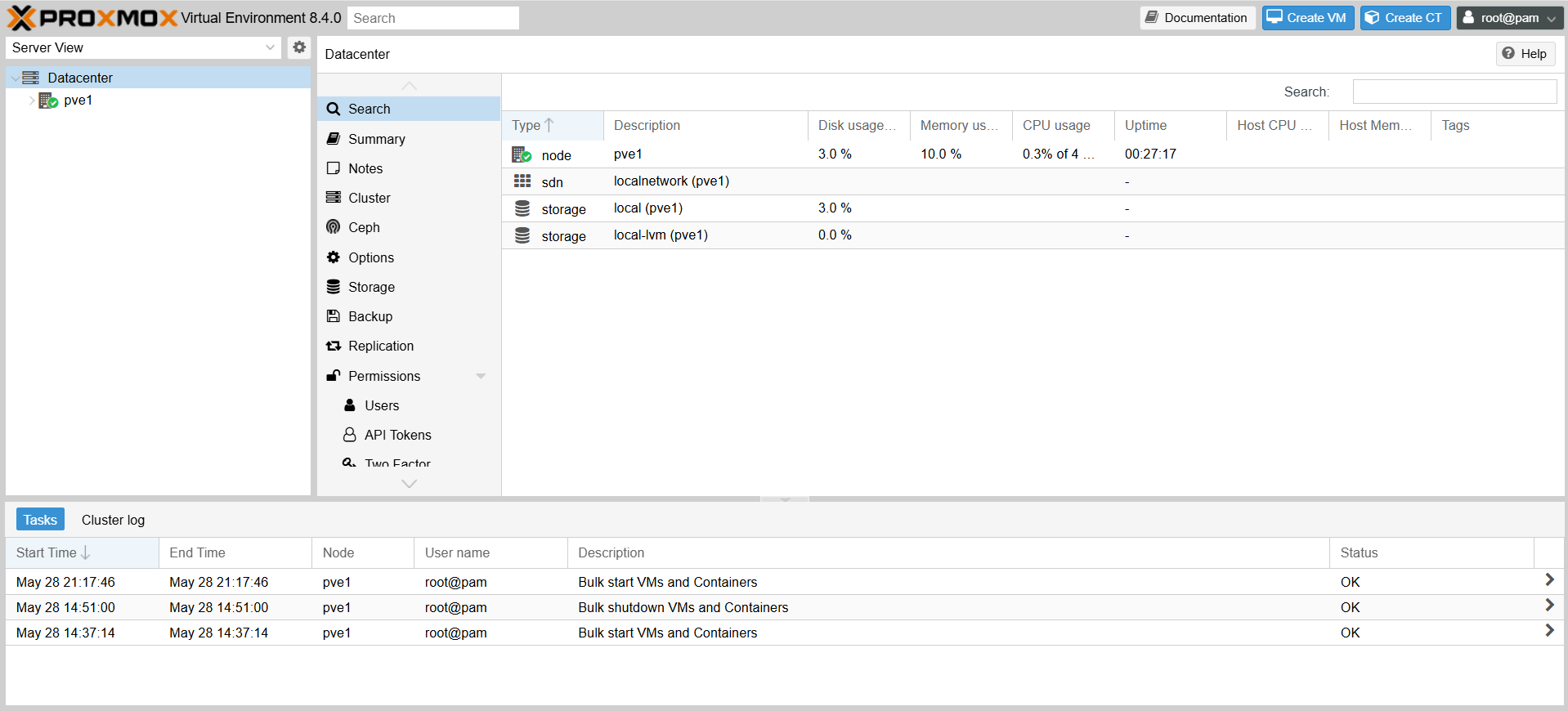Viewport: 1568px width, 711px height.
Task: Collapse the Permissions submenu arrow
Action: (481, 376)
